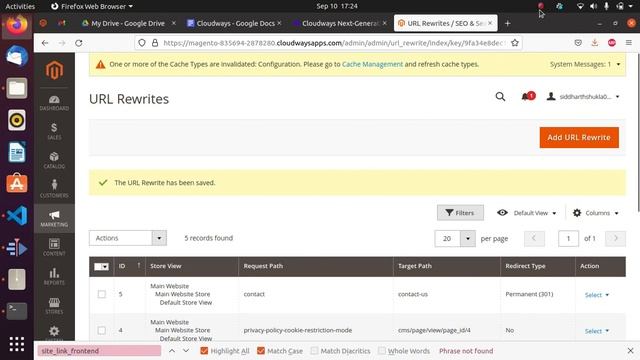This screenshot has width=640, height=360.
Task: Show all applications grid
Action: [17, 344]
